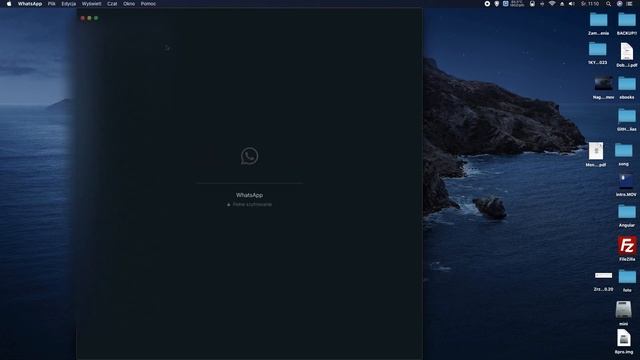This screenshot has height=360, width=640.
Task: Open the volume control in menu bar
Action: pyautogui.click(x=572, y=4)
